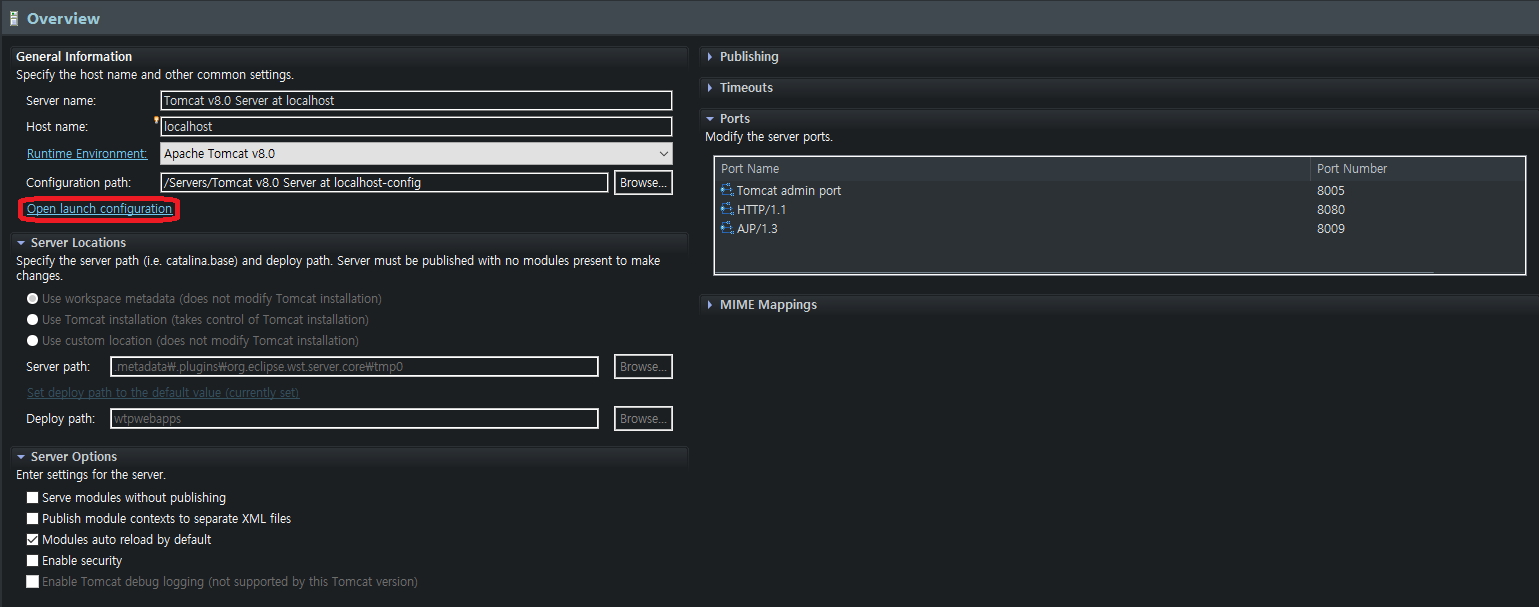The height and width of the screenshot is (607, 1539).
Task: Expand the MIME Mappings section
Action: coord(710,304)
